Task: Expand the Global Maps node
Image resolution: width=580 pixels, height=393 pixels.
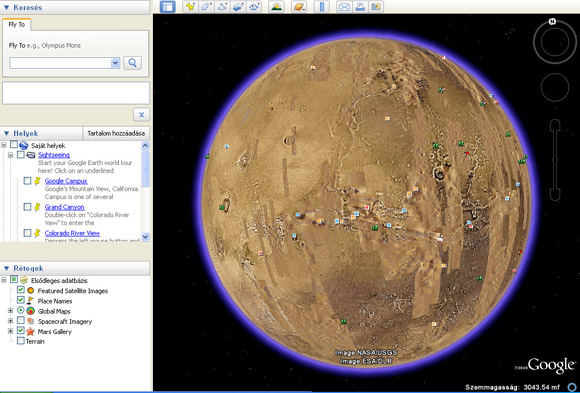Action: [x=11, y=311]
